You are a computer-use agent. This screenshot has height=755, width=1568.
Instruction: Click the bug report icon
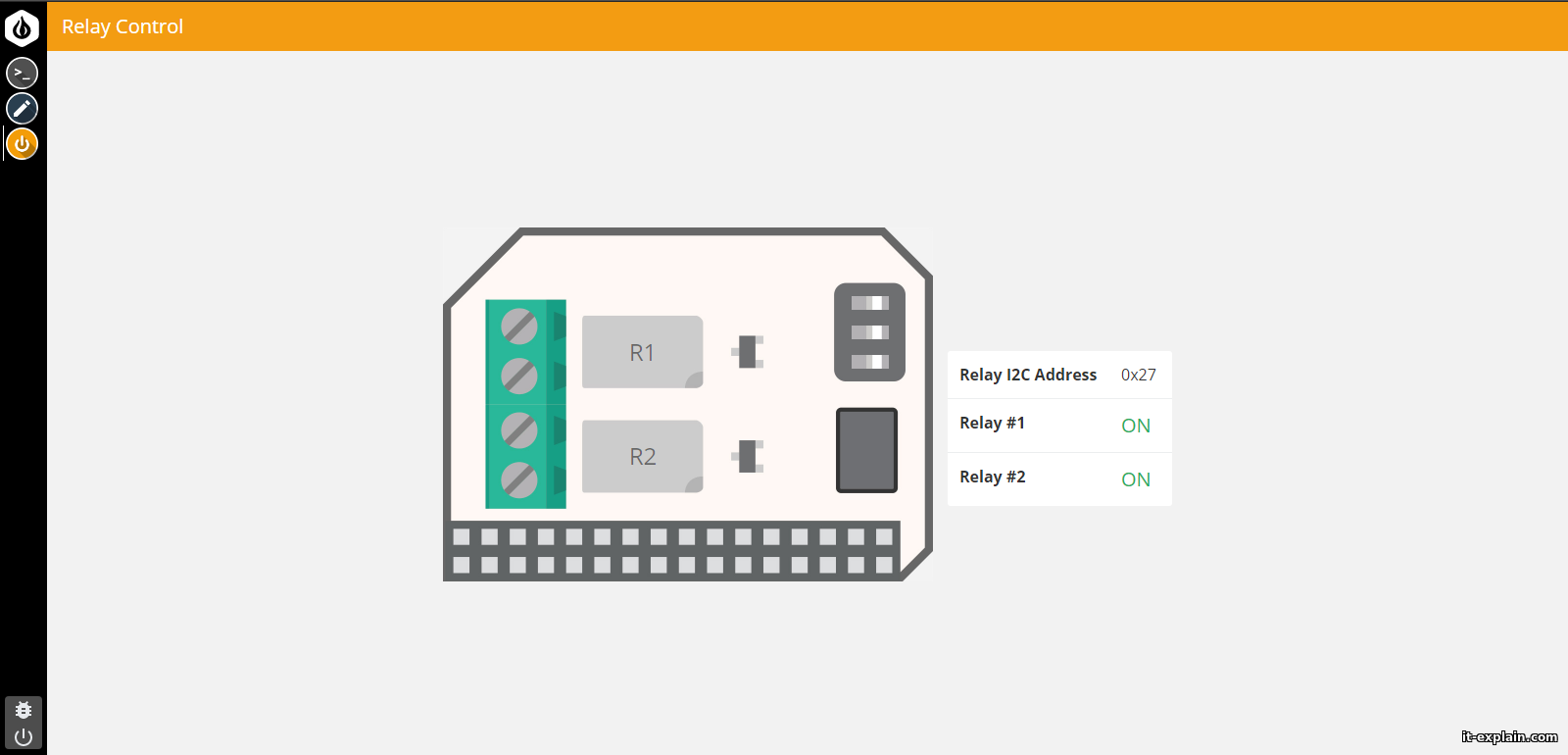(x=24, y=710)
